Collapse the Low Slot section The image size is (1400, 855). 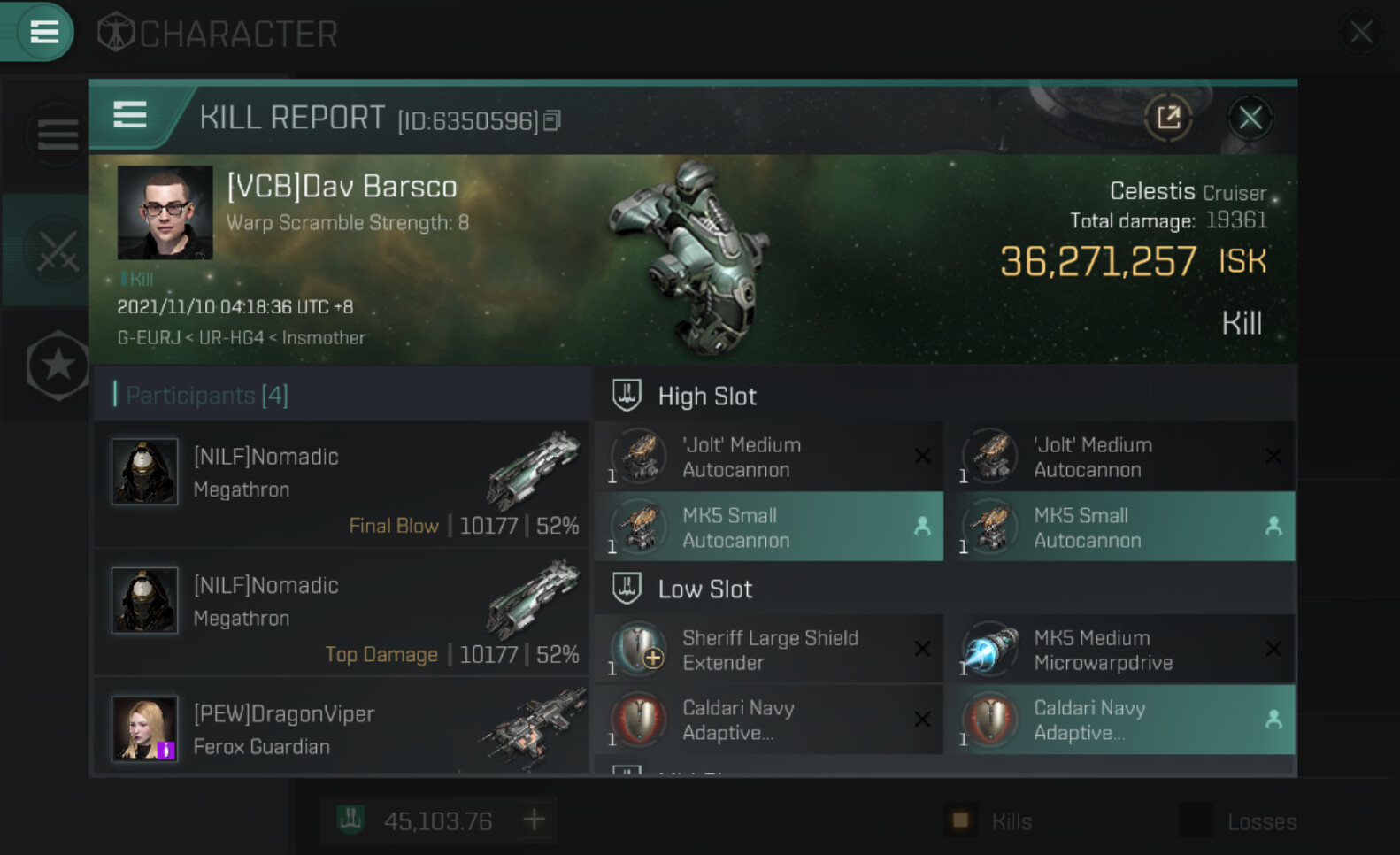point(627,589)
